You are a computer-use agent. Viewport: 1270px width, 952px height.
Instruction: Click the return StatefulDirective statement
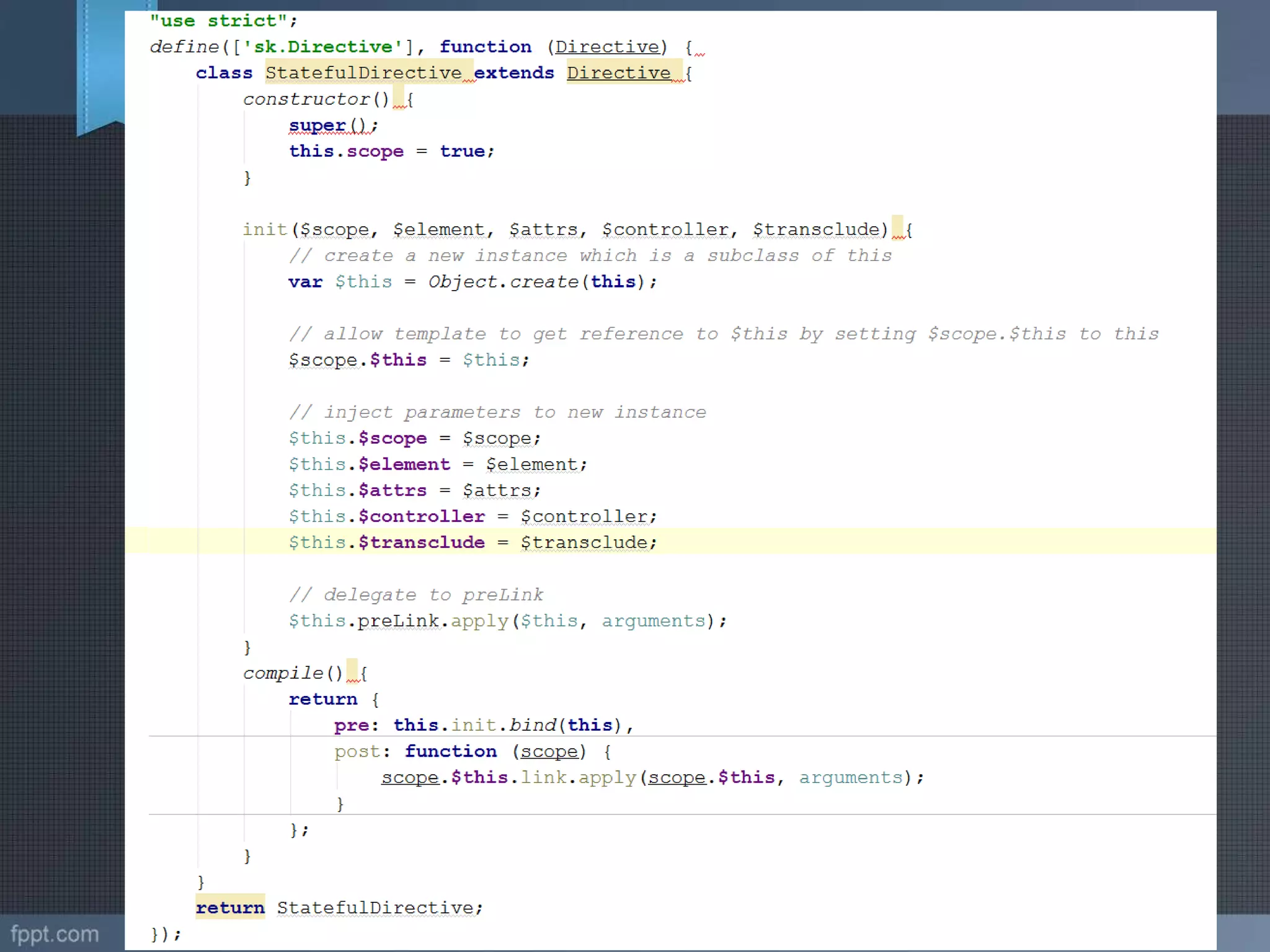coord(339,908)
